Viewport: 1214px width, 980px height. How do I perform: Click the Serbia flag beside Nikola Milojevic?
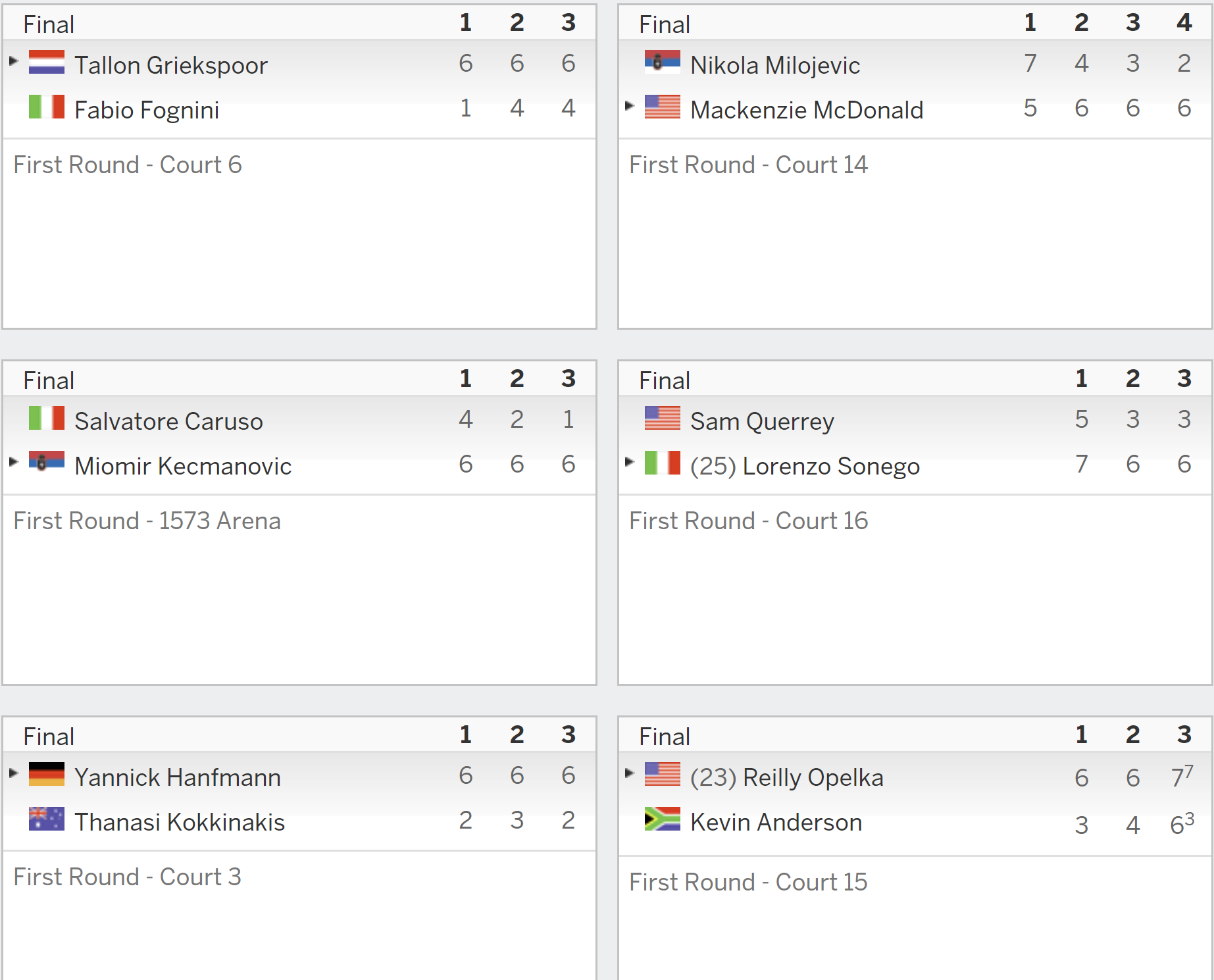(663, 62)
